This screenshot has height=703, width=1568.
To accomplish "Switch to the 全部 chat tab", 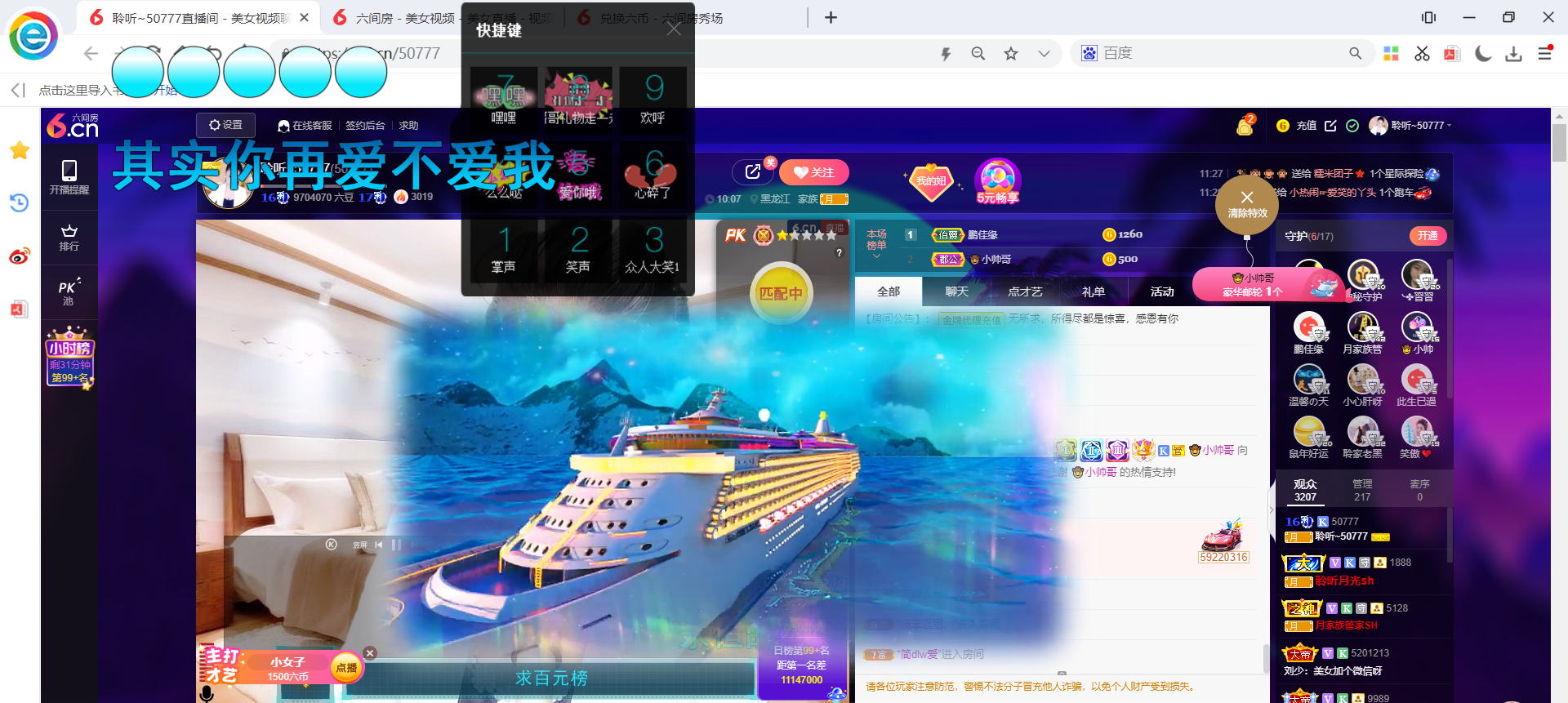I will coord(889,291).
